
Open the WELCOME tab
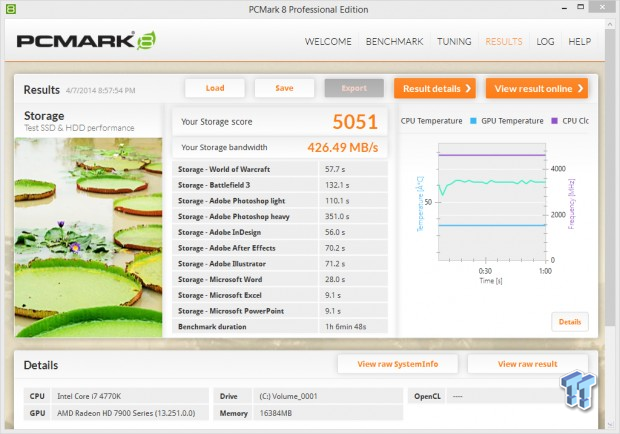coord(328,42)
